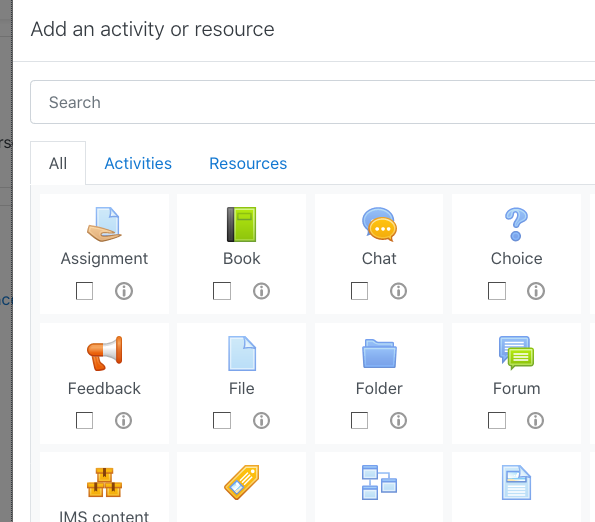This screenshot has height=522, width=595.
Task: Choose the Feedback megaphone icon
Action: (104, 353)
